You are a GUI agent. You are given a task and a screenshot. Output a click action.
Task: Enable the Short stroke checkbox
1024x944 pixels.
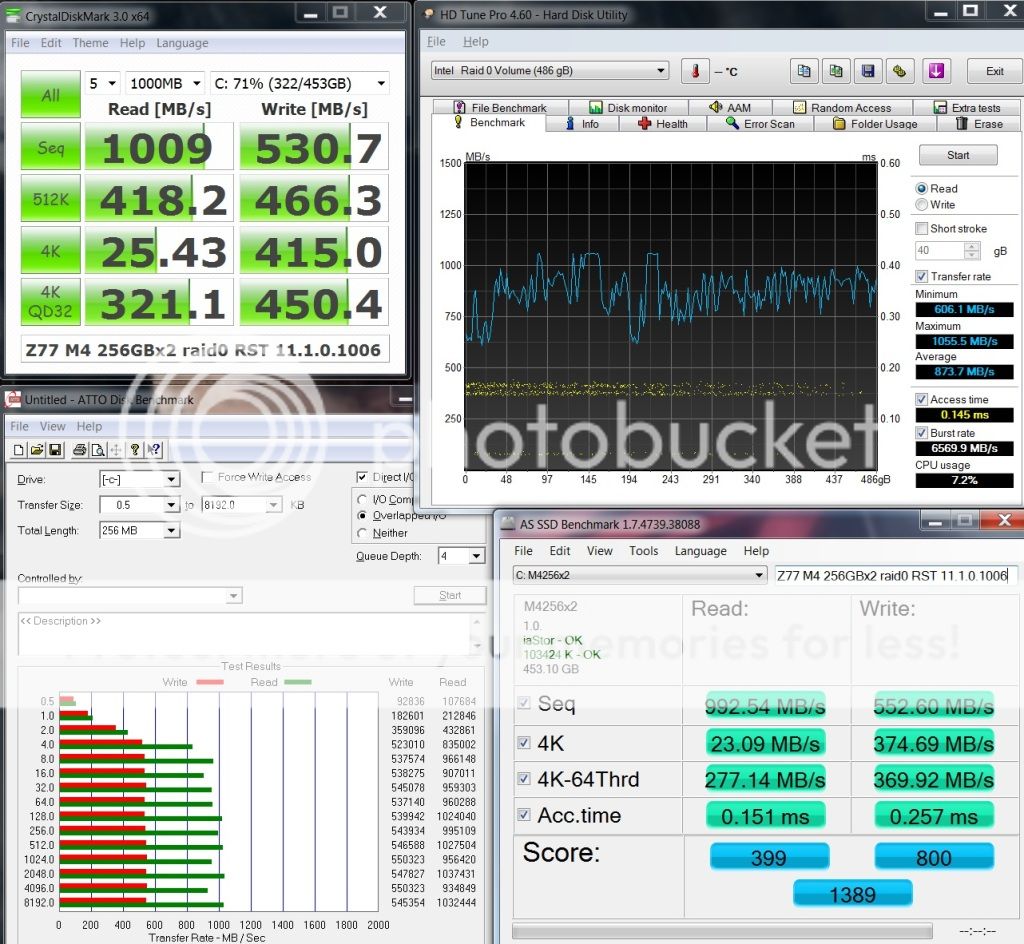[x=922, y=229]
